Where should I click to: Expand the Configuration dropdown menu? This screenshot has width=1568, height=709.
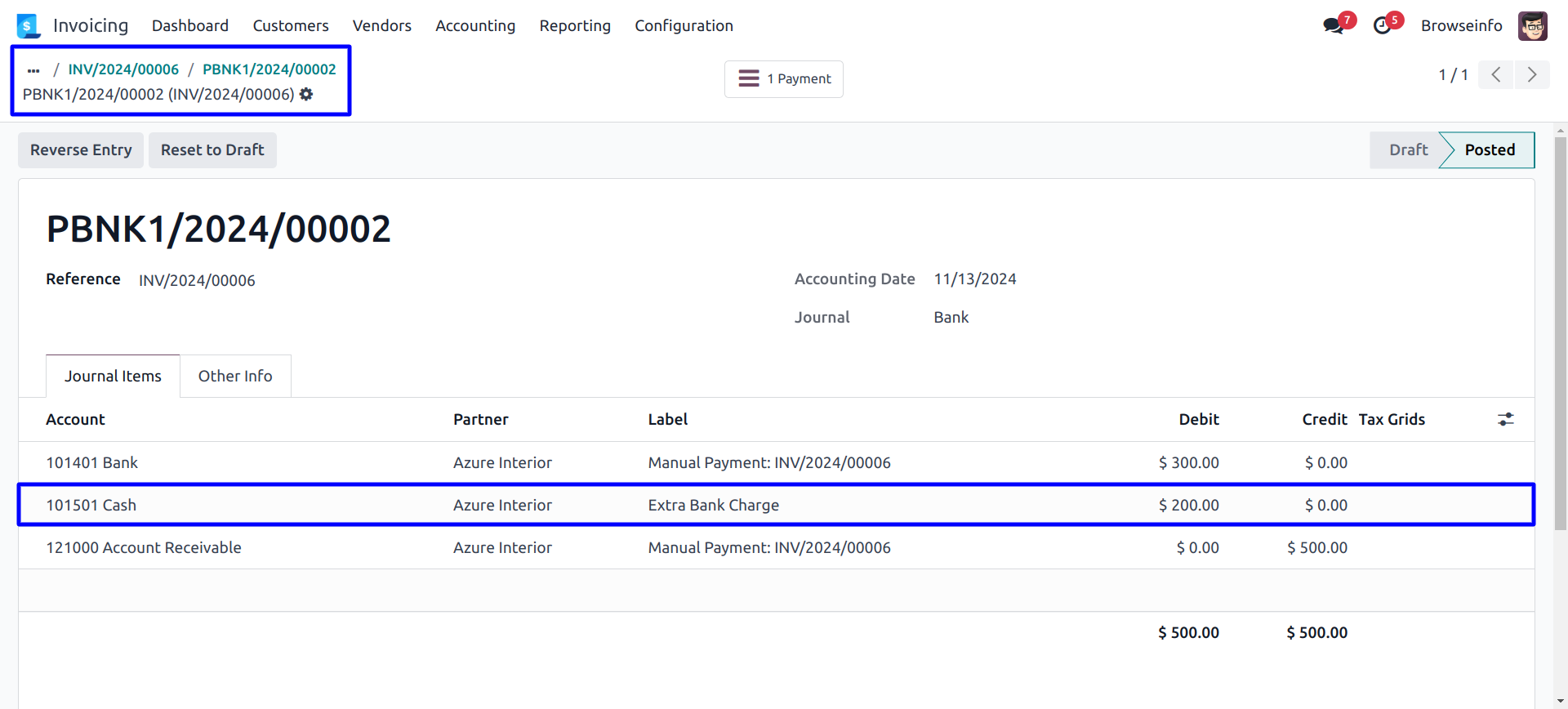click(684, 26)
